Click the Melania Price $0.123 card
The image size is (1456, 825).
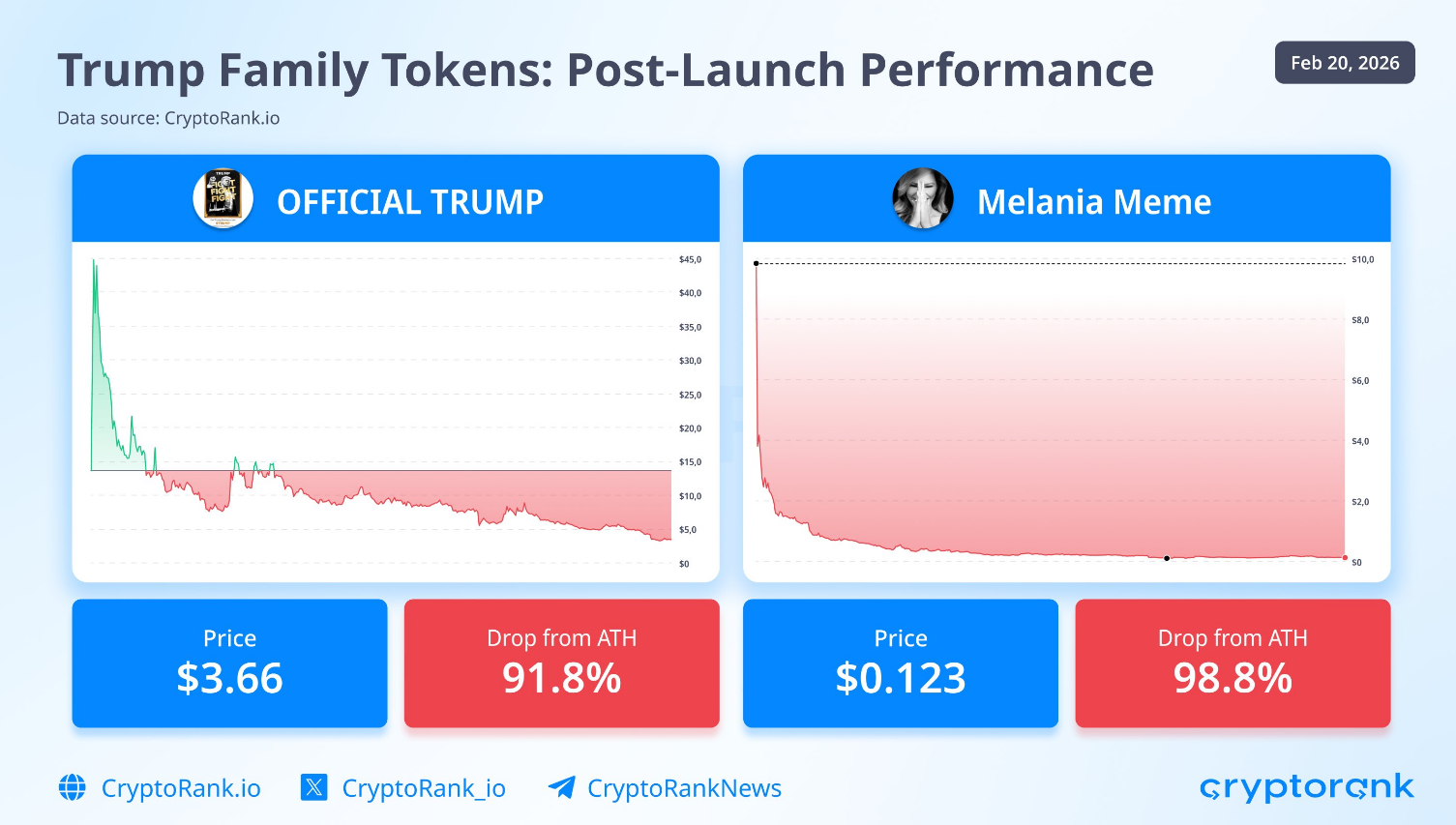(900, 663)
